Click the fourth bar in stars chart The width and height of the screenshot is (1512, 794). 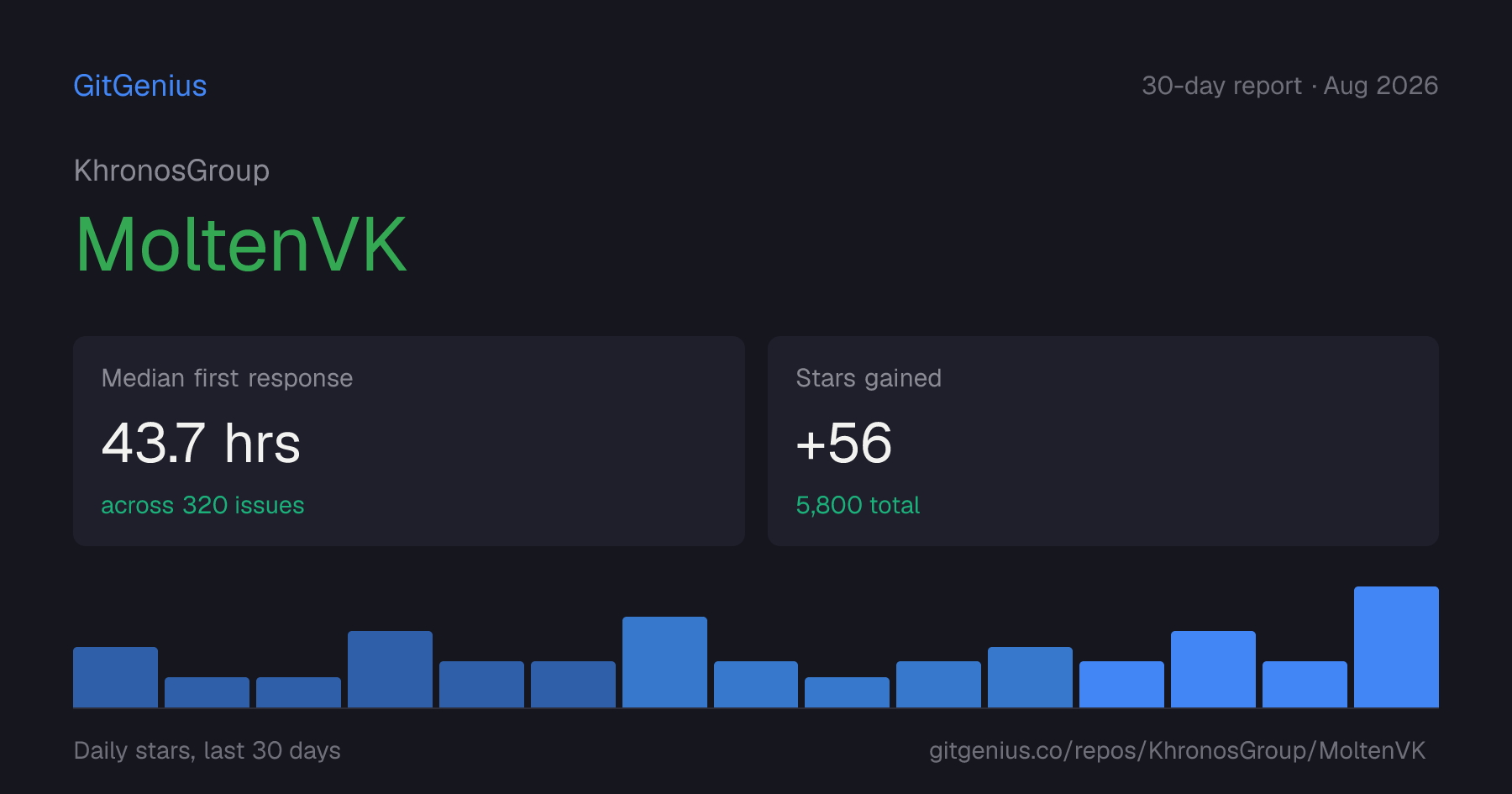(390, 670)
